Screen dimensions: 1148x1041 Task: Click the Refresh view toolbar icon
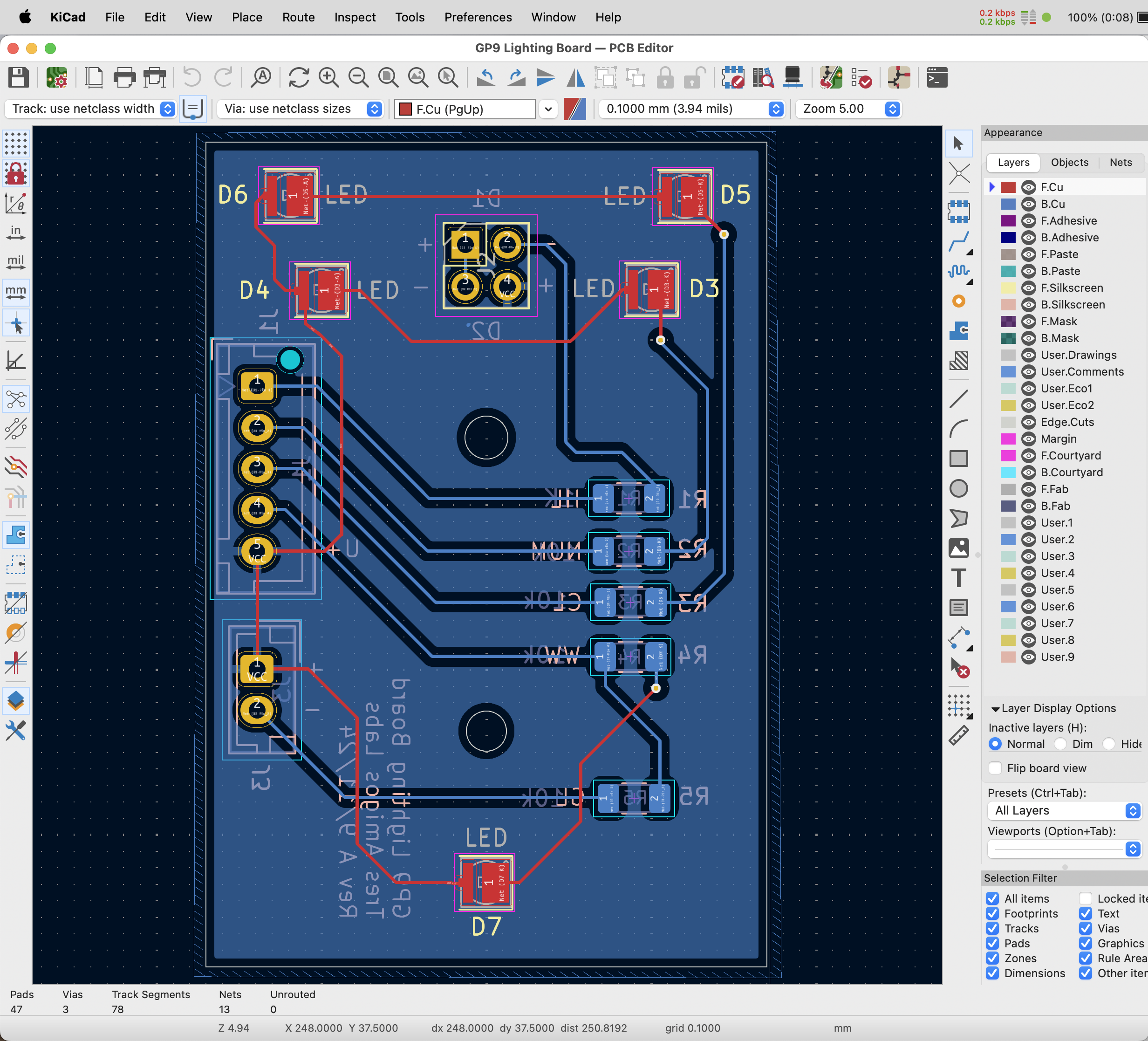298,77
